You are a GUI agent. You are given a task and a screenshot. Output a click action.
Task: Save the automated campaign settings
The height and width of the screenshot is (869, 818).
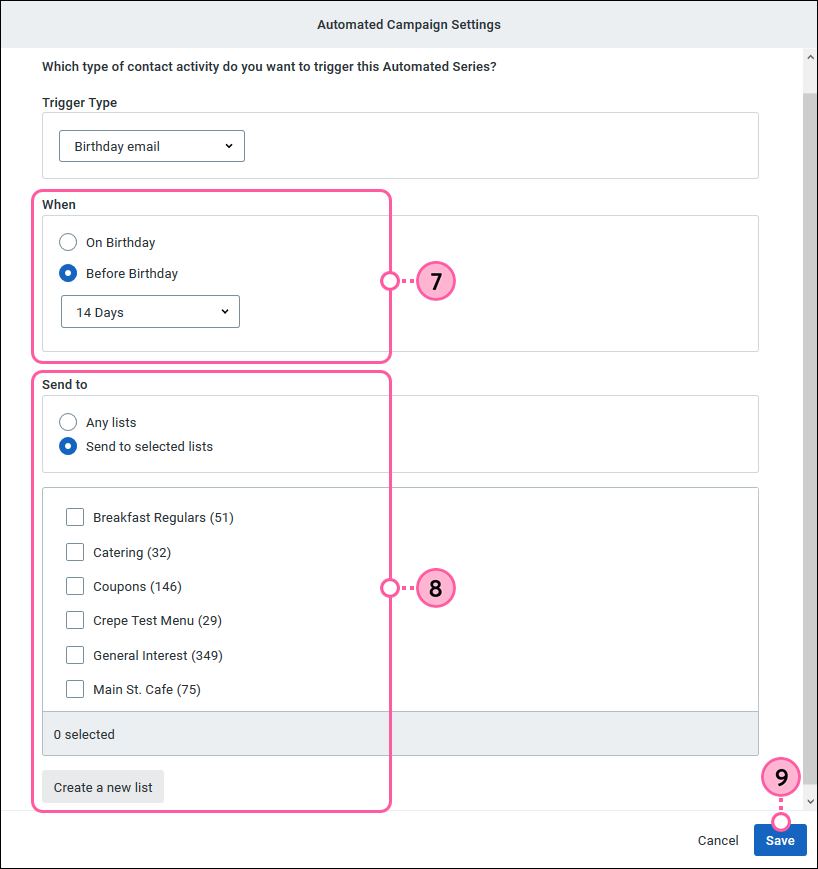[780, 840]
